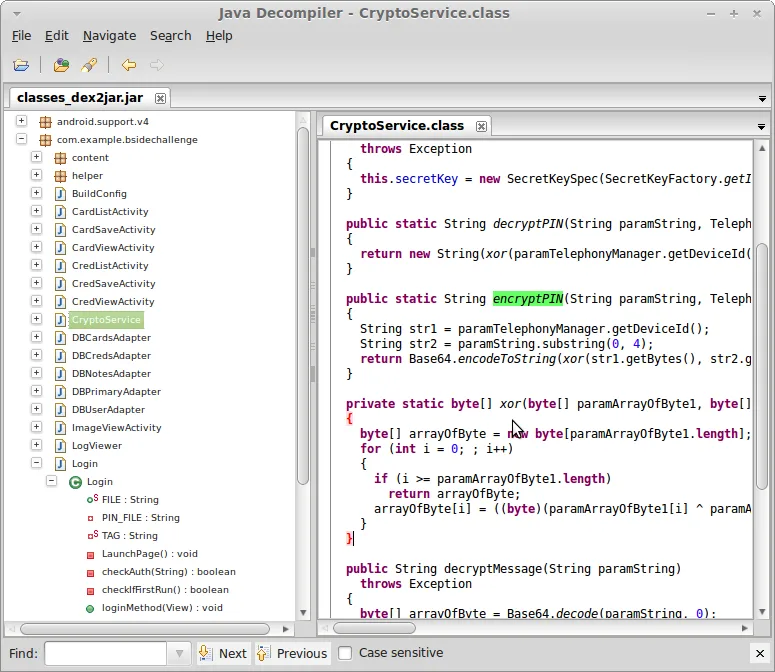Click the LogViewer class file icon
Screen dimensions: 775x672
click(60, 446)
